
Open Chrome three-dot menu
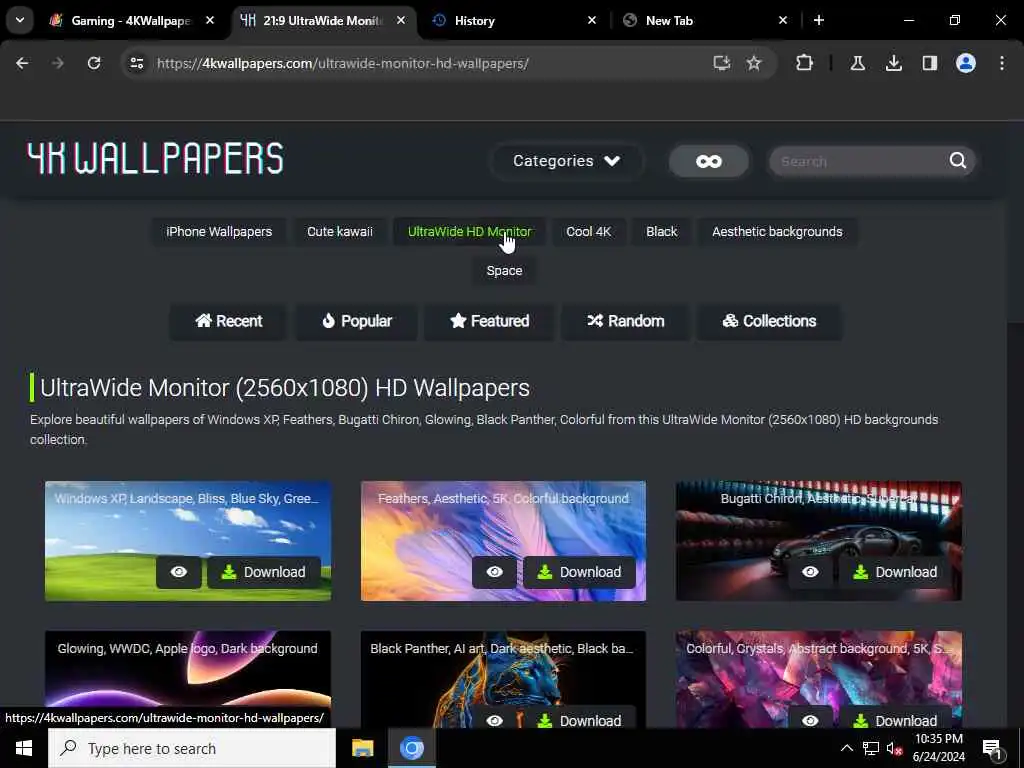coord(1002,63)
